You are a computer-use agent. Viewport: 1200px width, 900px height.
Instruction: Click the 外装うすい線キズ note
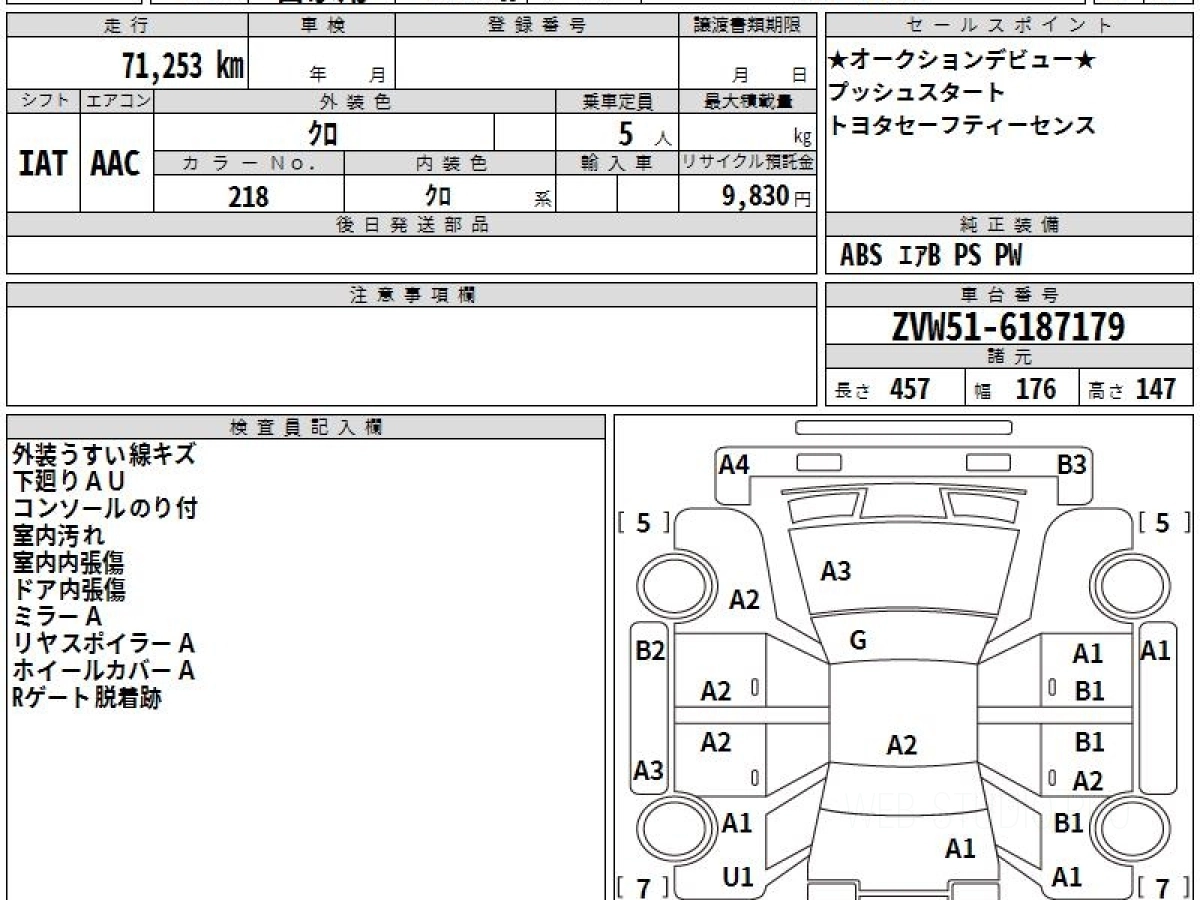point(104,454)
